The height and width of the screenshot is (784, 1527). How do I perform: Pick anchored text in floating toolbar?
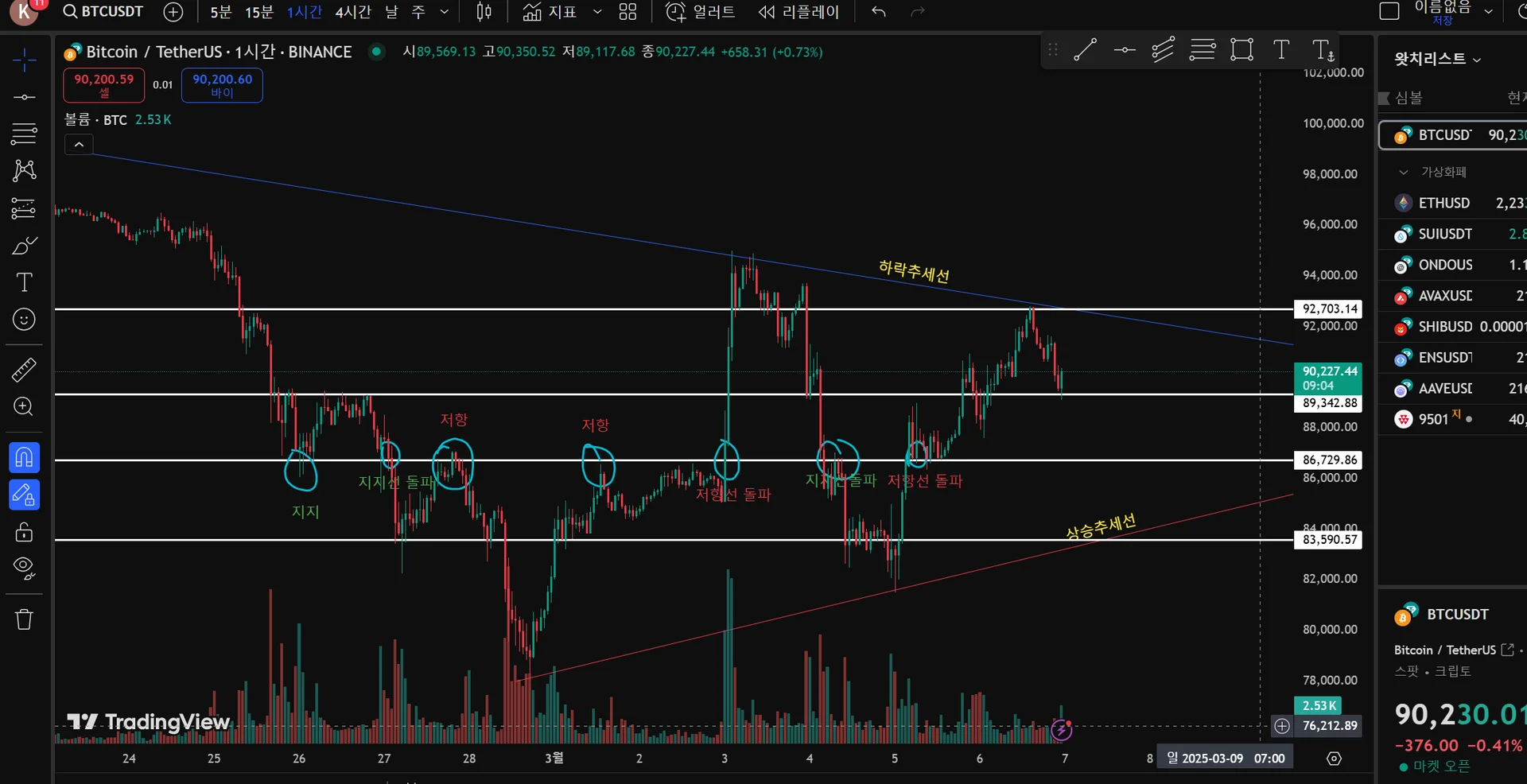1323,50
